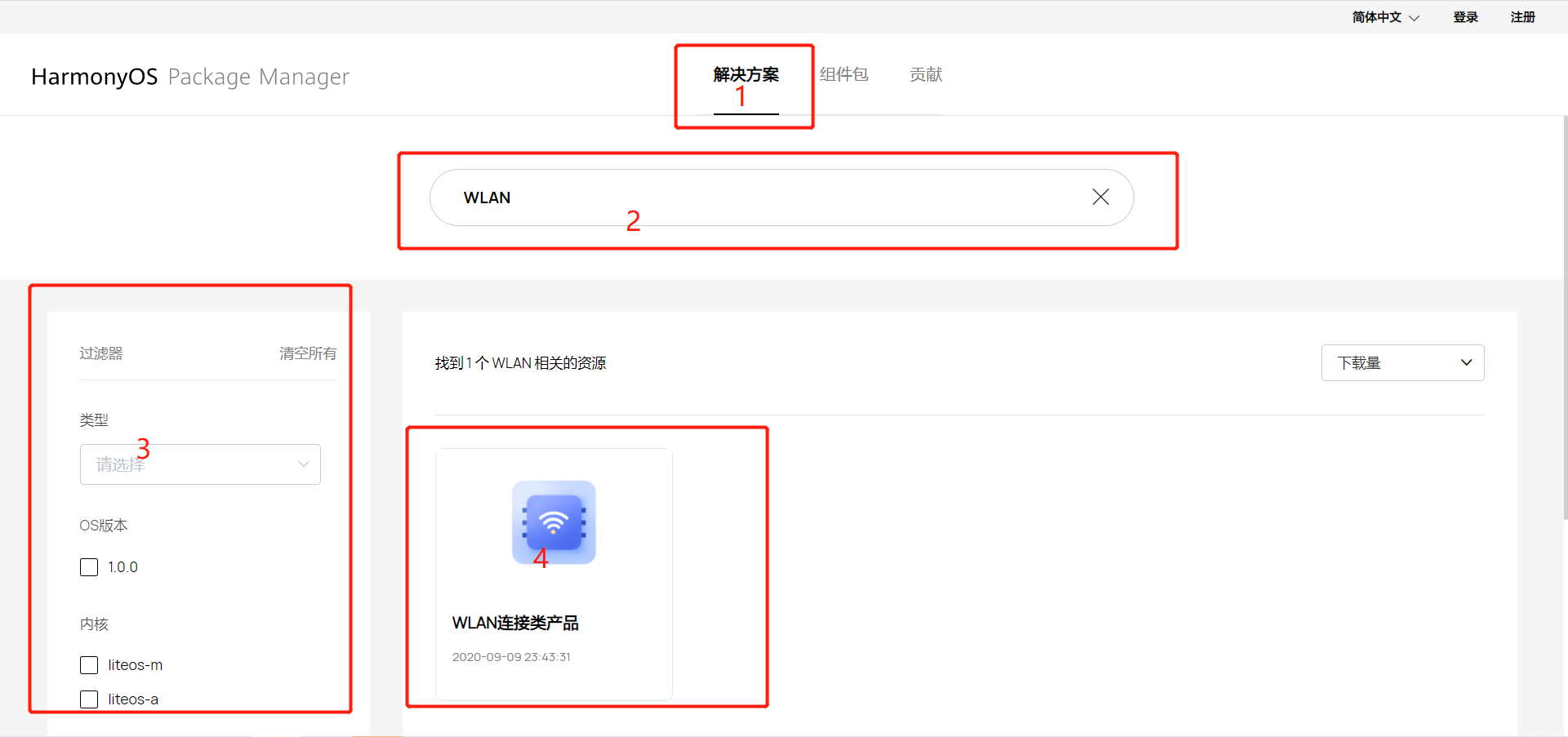The width and height of the screenshot is (1568, 737).
Task: Switch to the 组件包 tab
Action: pos(844,75)
